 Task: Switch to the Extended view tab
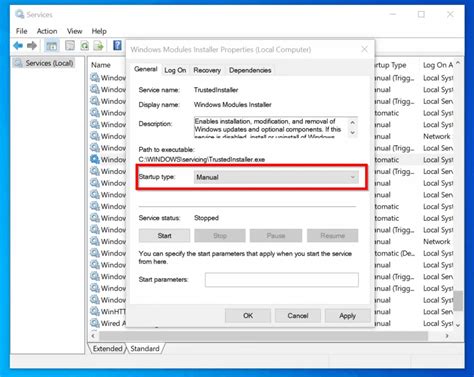107,349
